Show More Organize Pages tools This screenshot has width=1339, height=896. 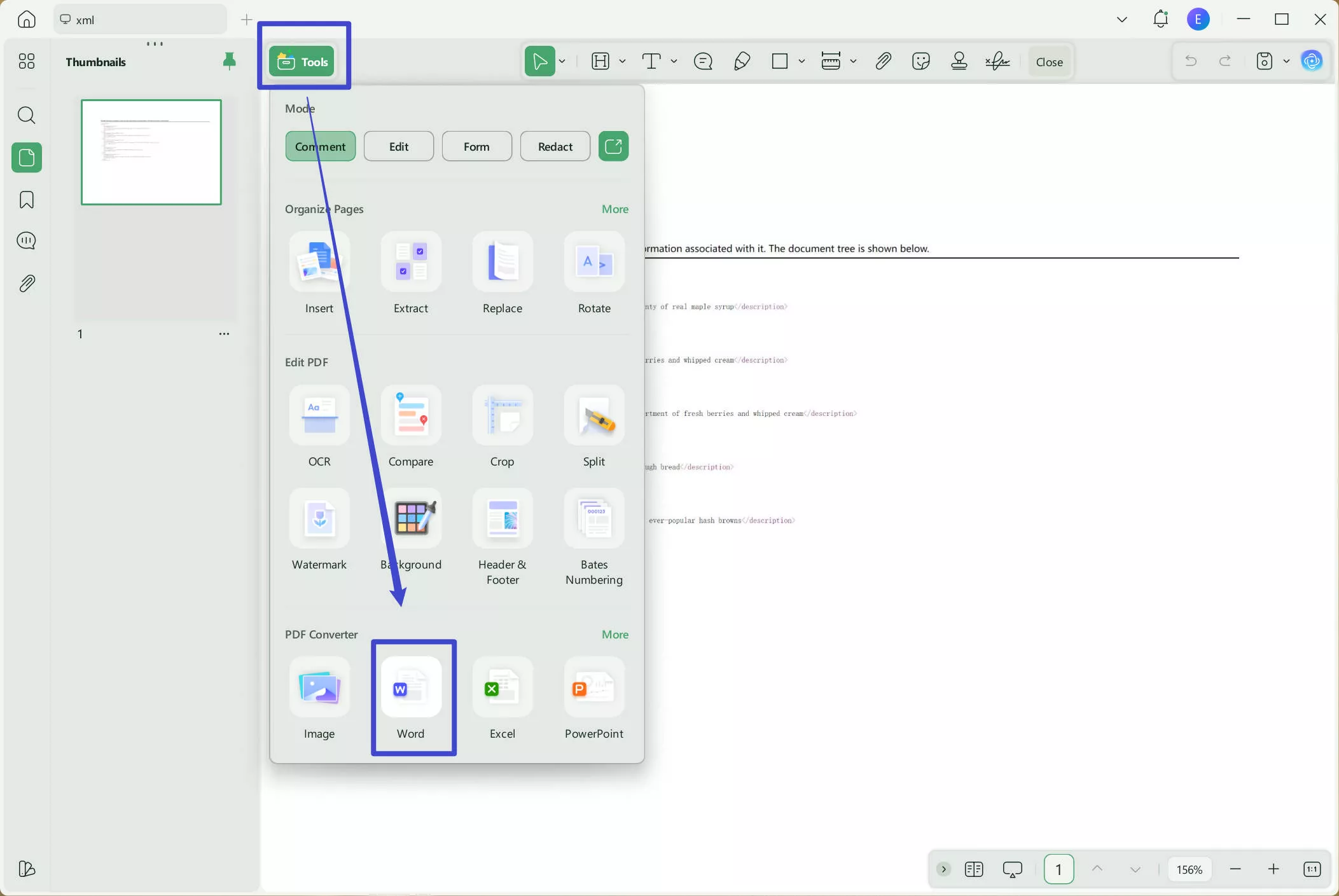614,209
